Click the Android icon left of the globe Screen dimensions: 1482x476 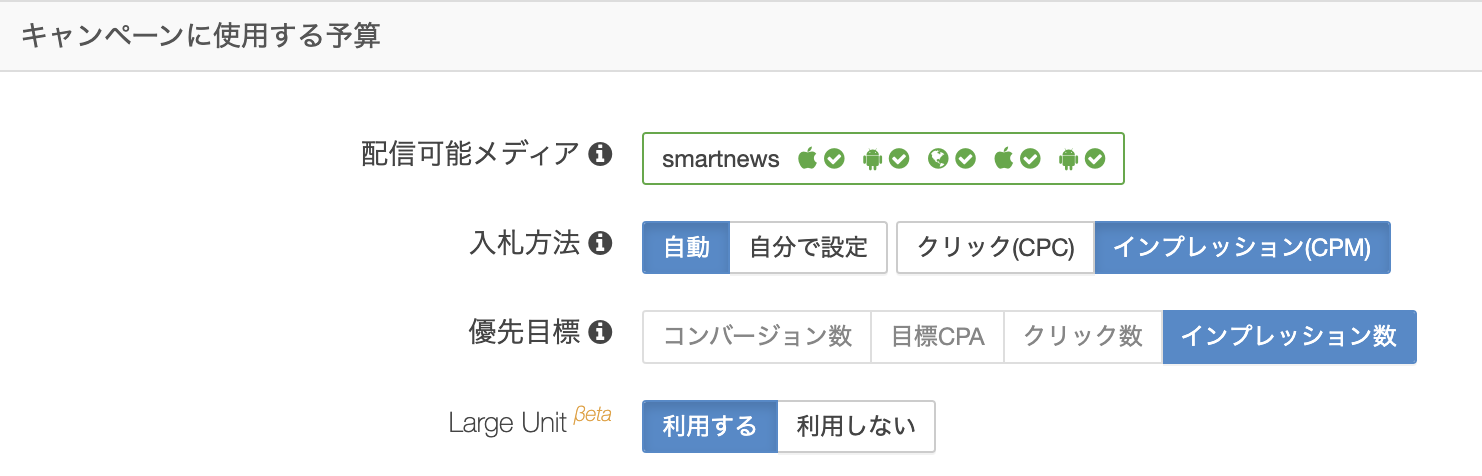coord(873,158)
